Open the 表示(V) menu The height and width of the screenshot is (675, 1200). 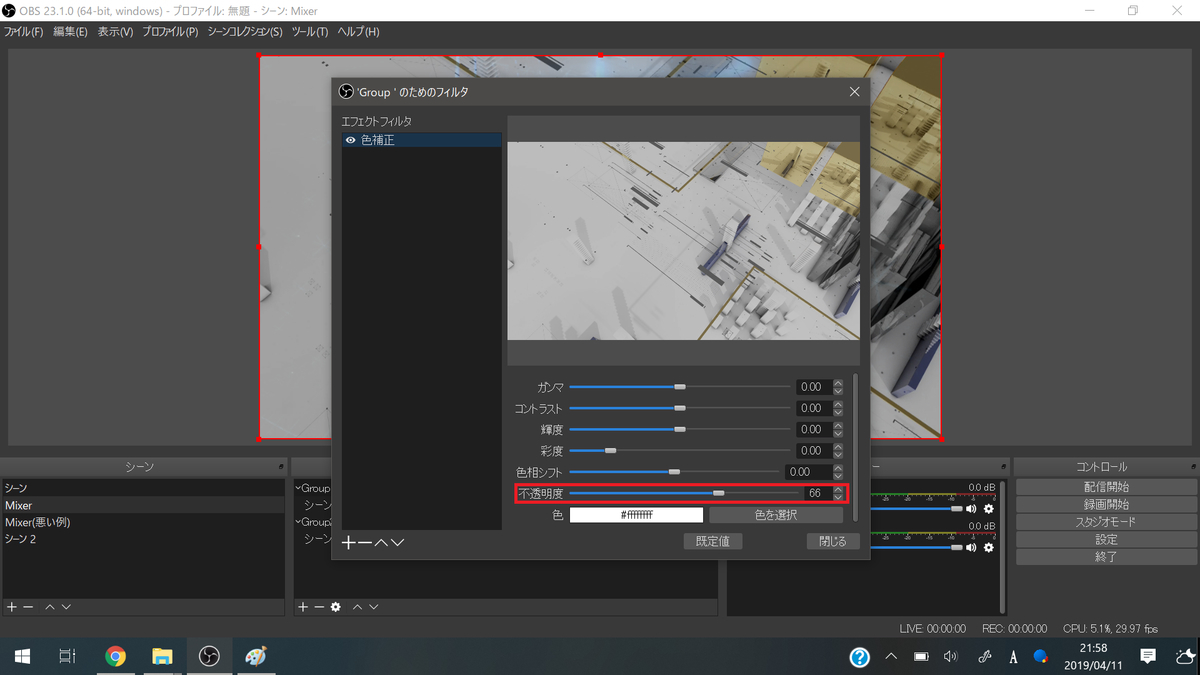(x=115, y=32)
